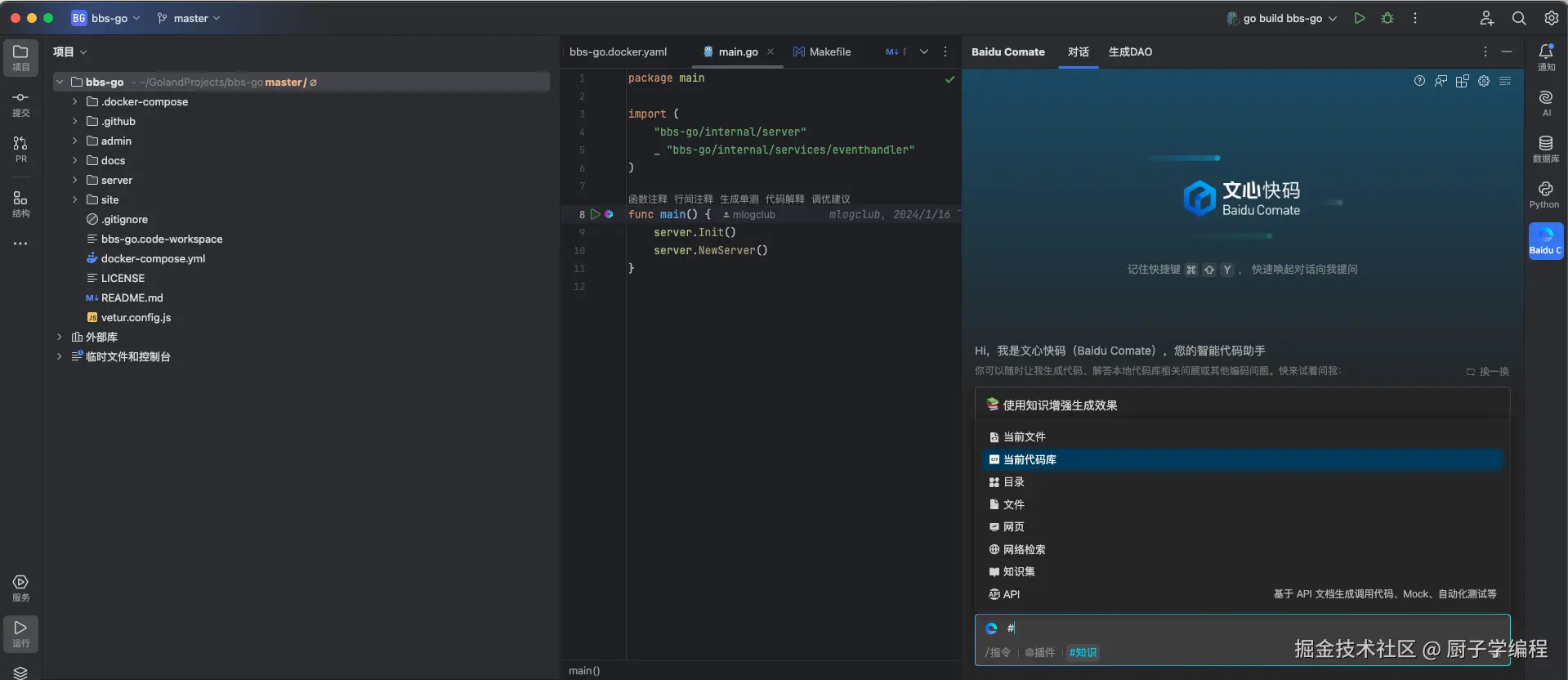Expand 临时文件和控制台 node
This screenshot has width=1568, height=680.
click(59, 356)
